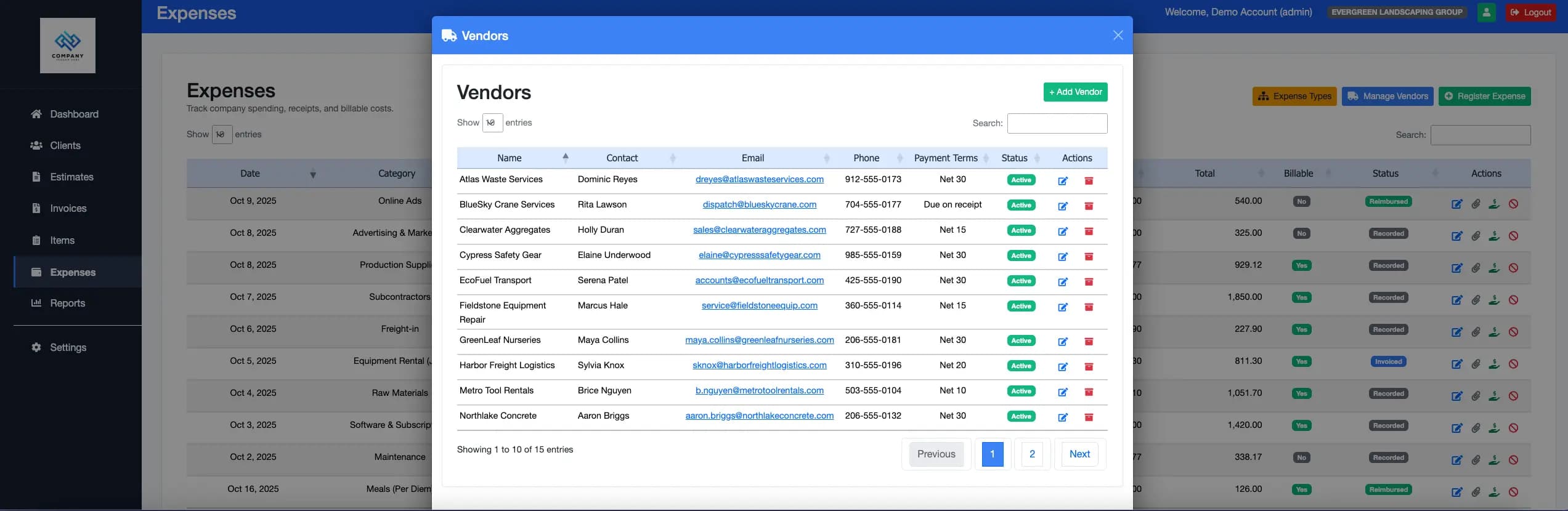Viewport: 1568px width, 511px height.
Task: Edit the Fieldstone Equipment Repair vendor
Action: 1063,307
